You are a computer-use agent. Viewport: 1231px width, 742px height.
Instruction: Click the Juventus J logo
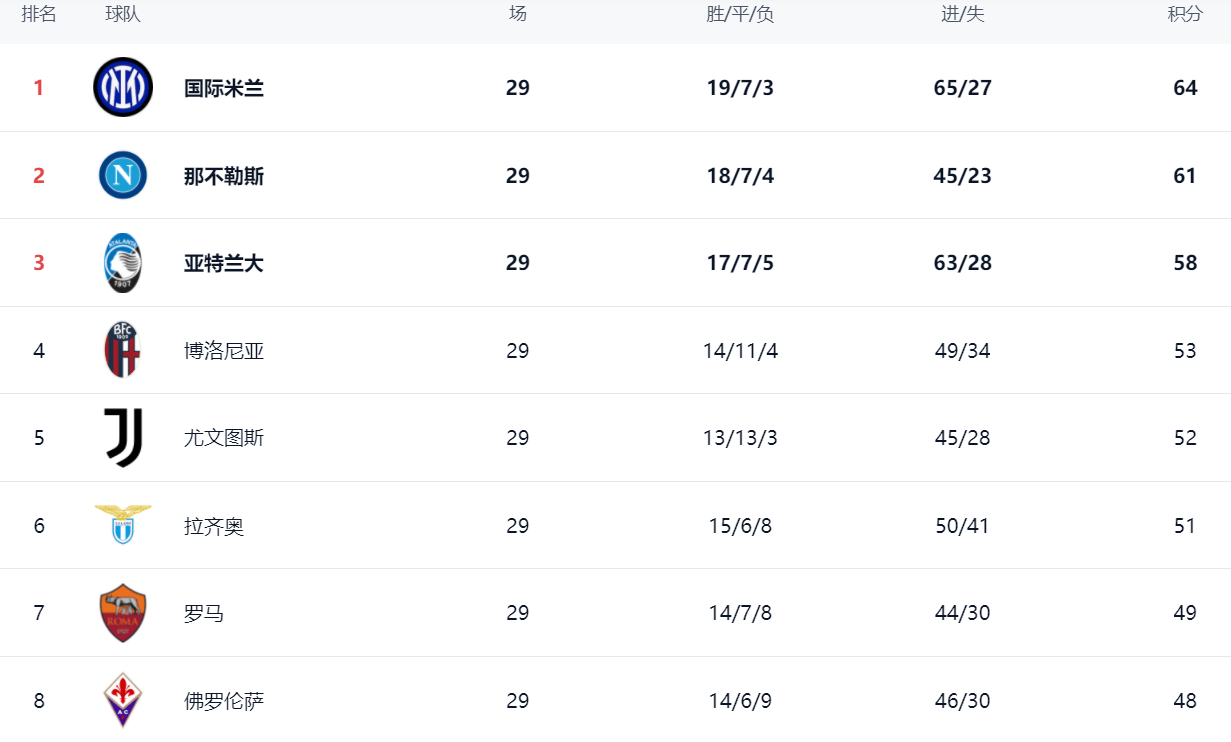(x=123, y=438)
